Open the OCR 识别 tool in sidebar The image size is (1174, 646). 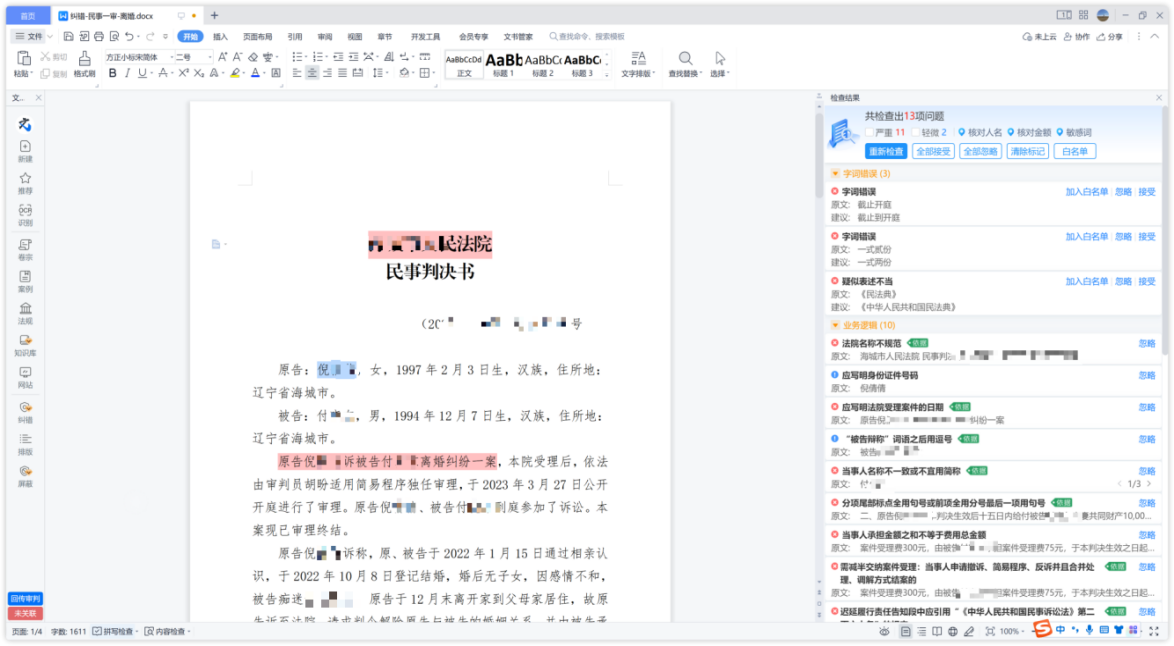(25, 213)
